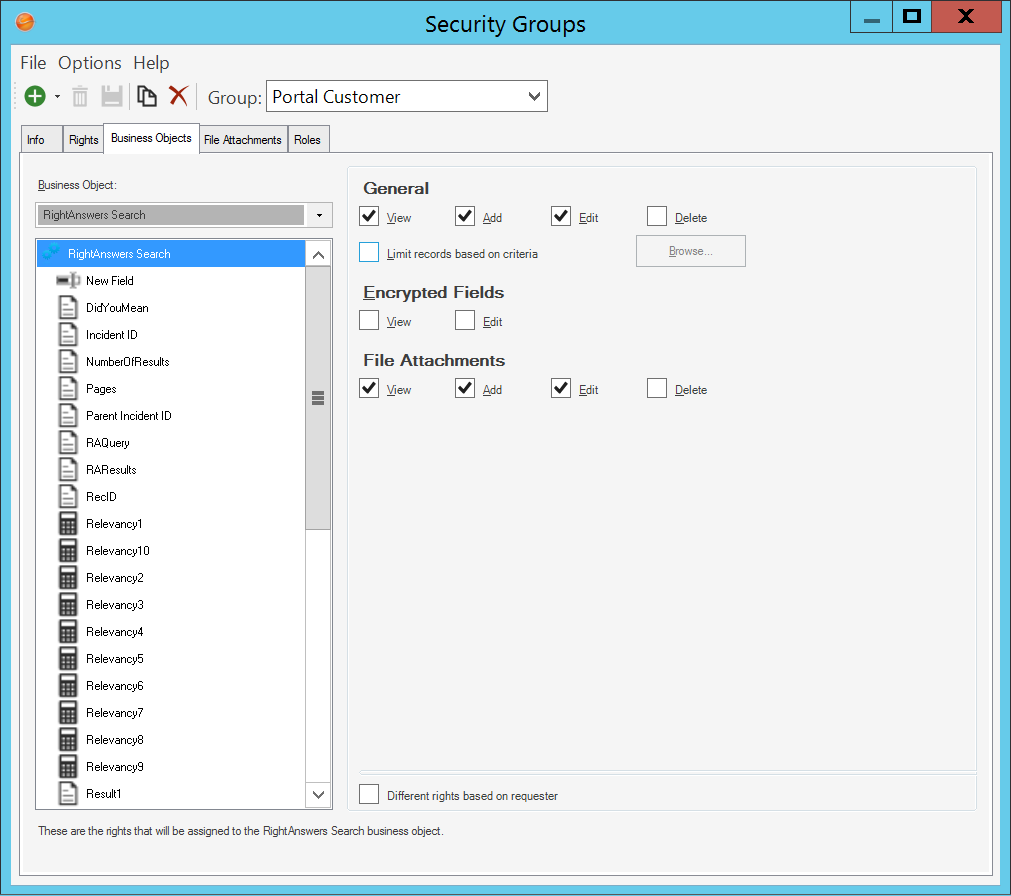Open dropdown arrow beside the add icon
The image size is (1011, 896).
(x=57, y=97)
